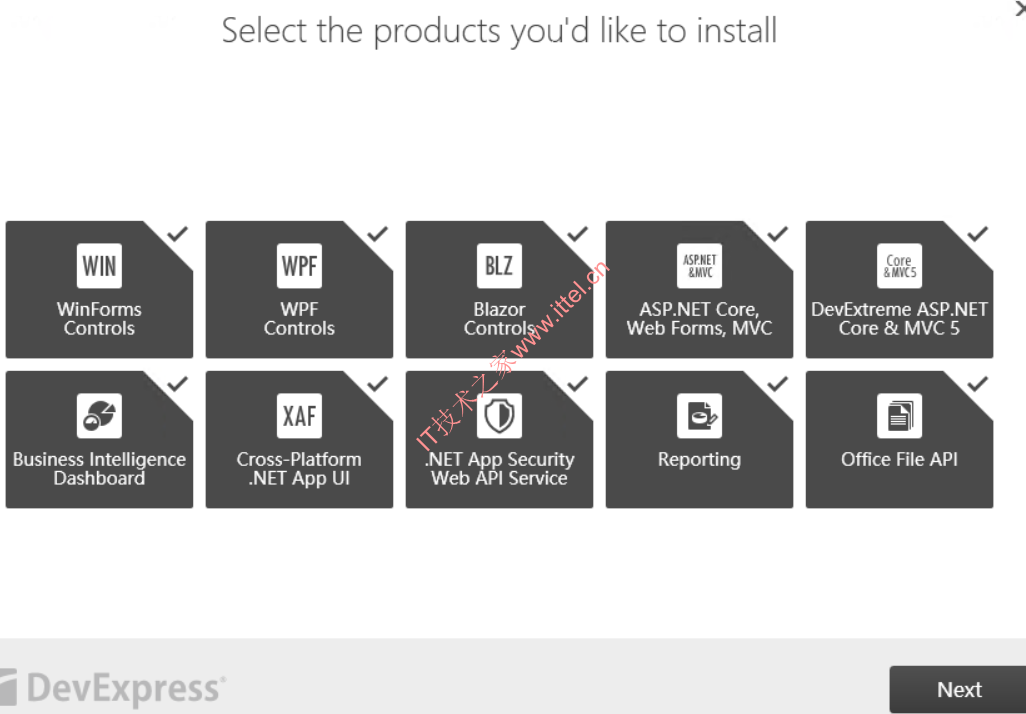Toggle the WPF Controls checkmark

click(378, 234)
